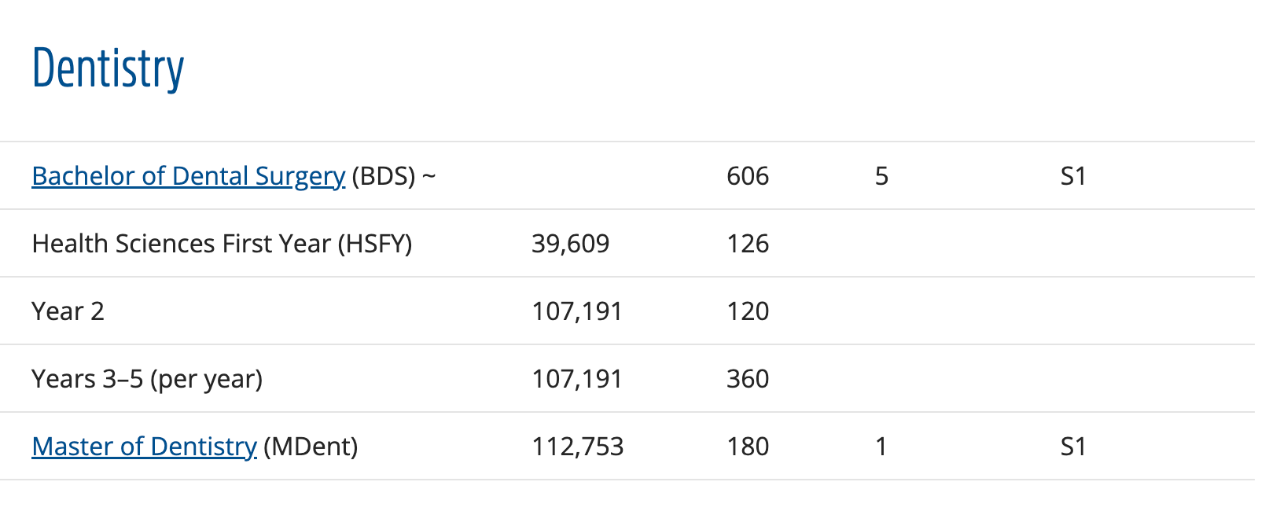Select the 107,191 fee in the Year 2 row
This screenshot has width=1280, height=511.
click(577, 311)
